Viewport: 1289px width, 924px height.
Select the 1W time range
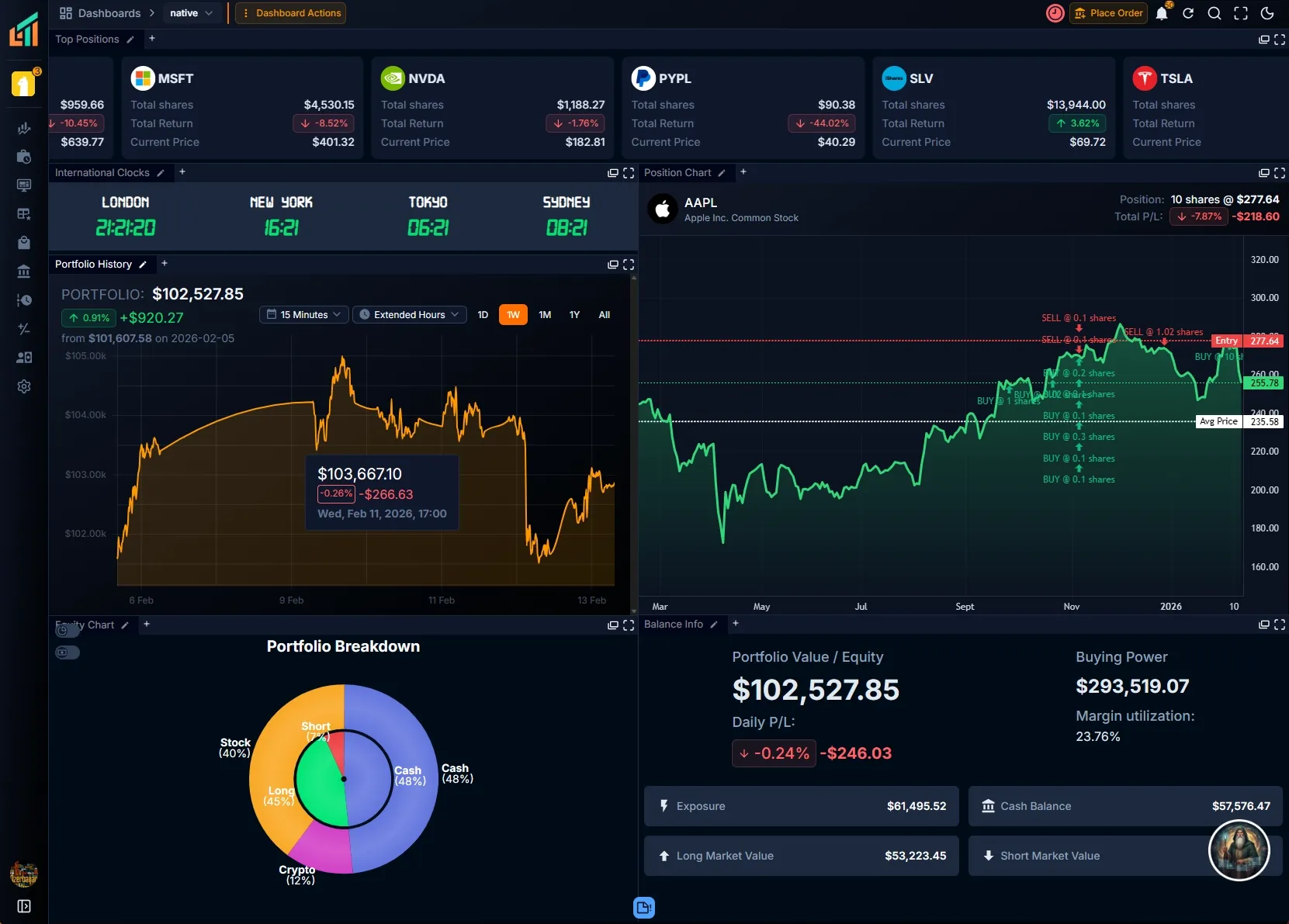coord(513,315)
